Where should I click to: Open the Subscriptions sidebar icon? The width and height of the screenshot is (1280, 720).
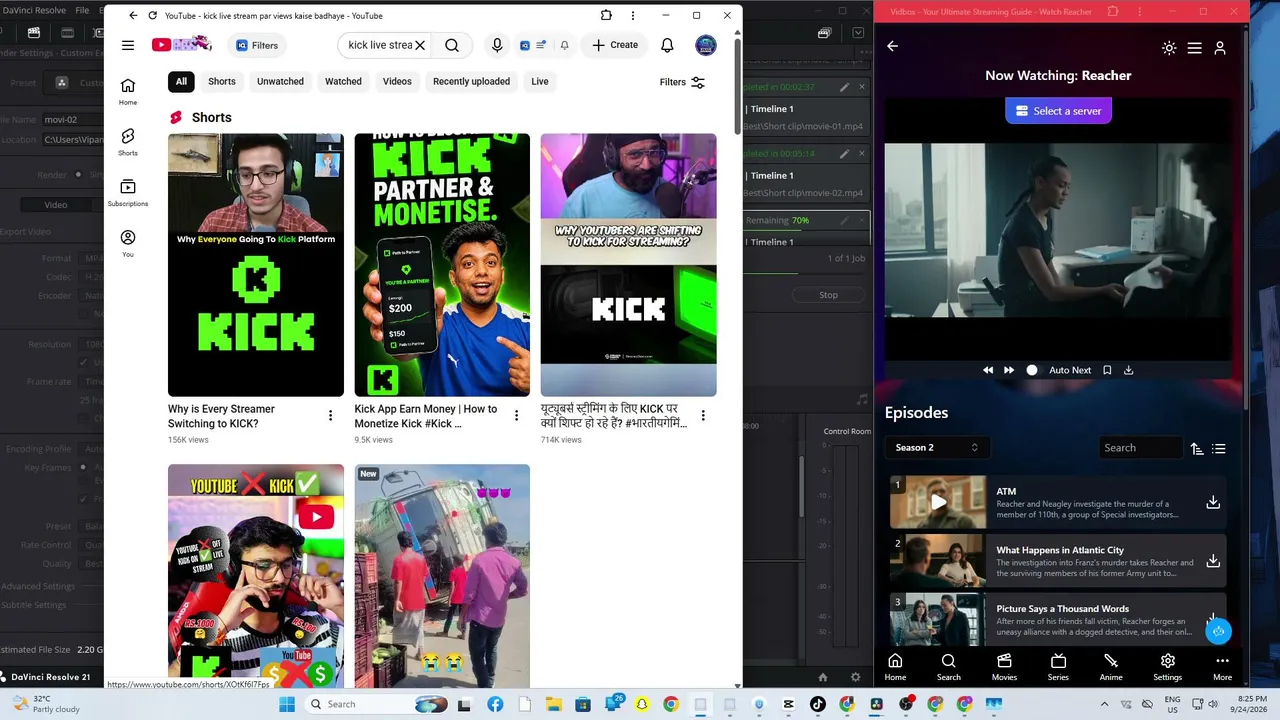coord(128,192)
